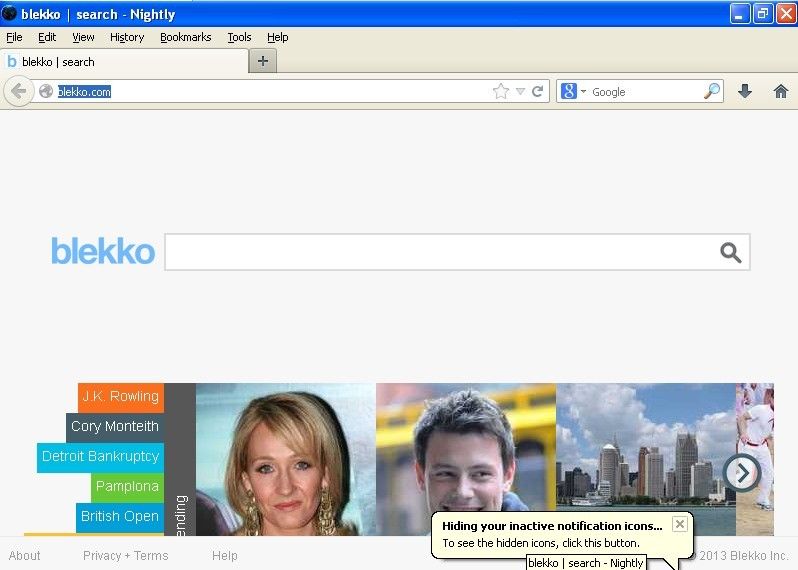Bookmark this page with the star icon
The height and width of the screenshot is (570, 798).
(501, 91)
